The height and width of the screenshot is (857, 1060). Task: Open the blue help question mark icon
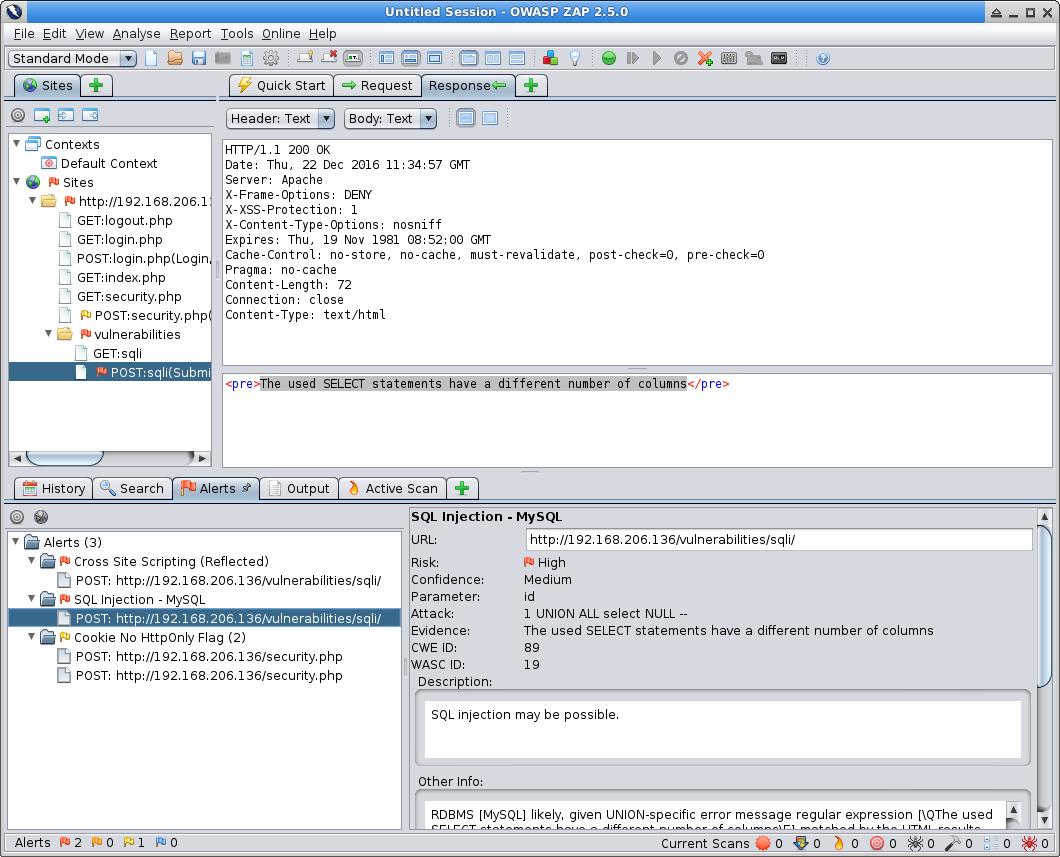pyautogui.click(x=823, y=58)
